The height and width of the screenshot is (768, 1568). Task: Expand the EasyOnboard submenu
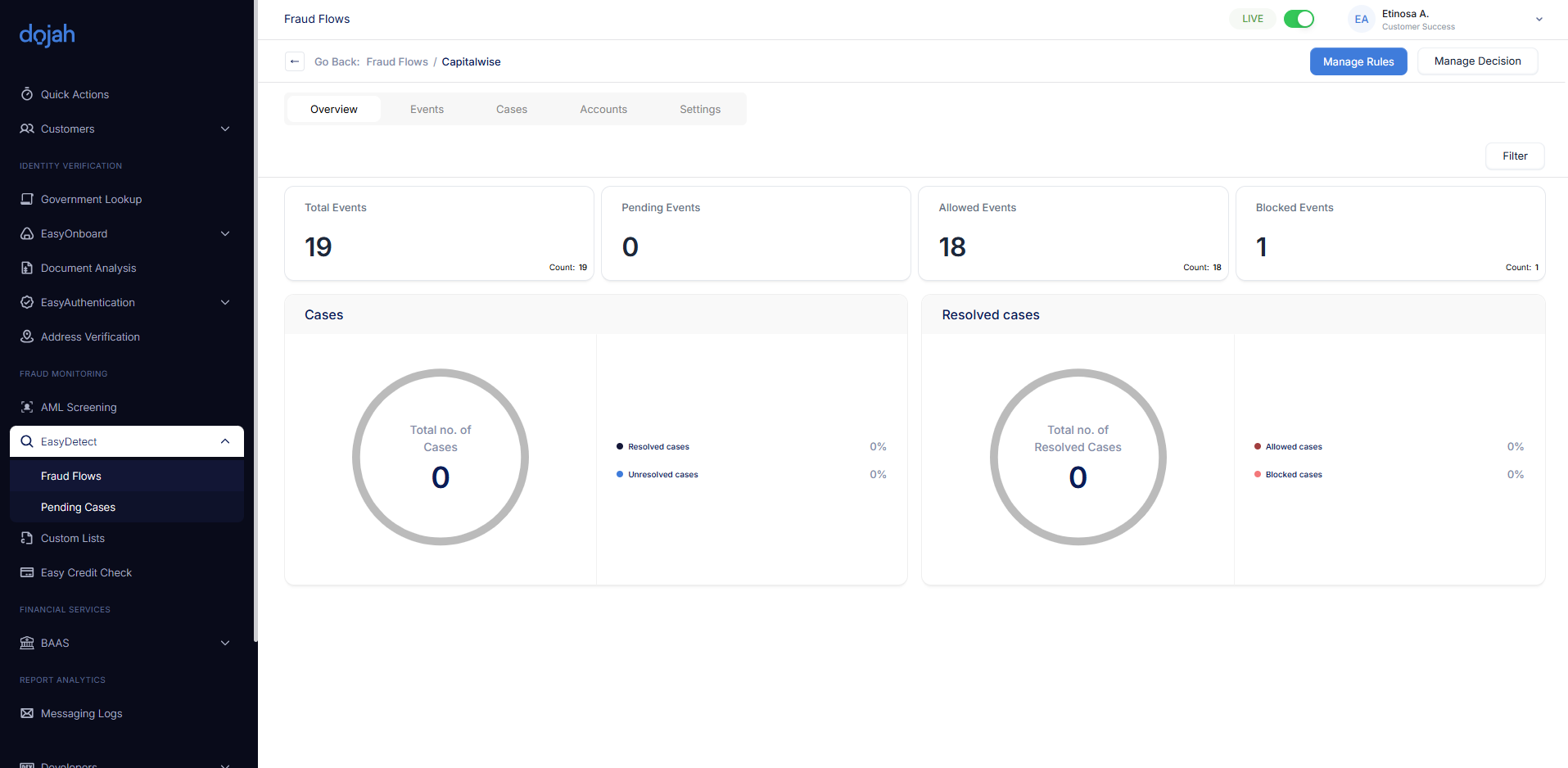pos(225,233)
